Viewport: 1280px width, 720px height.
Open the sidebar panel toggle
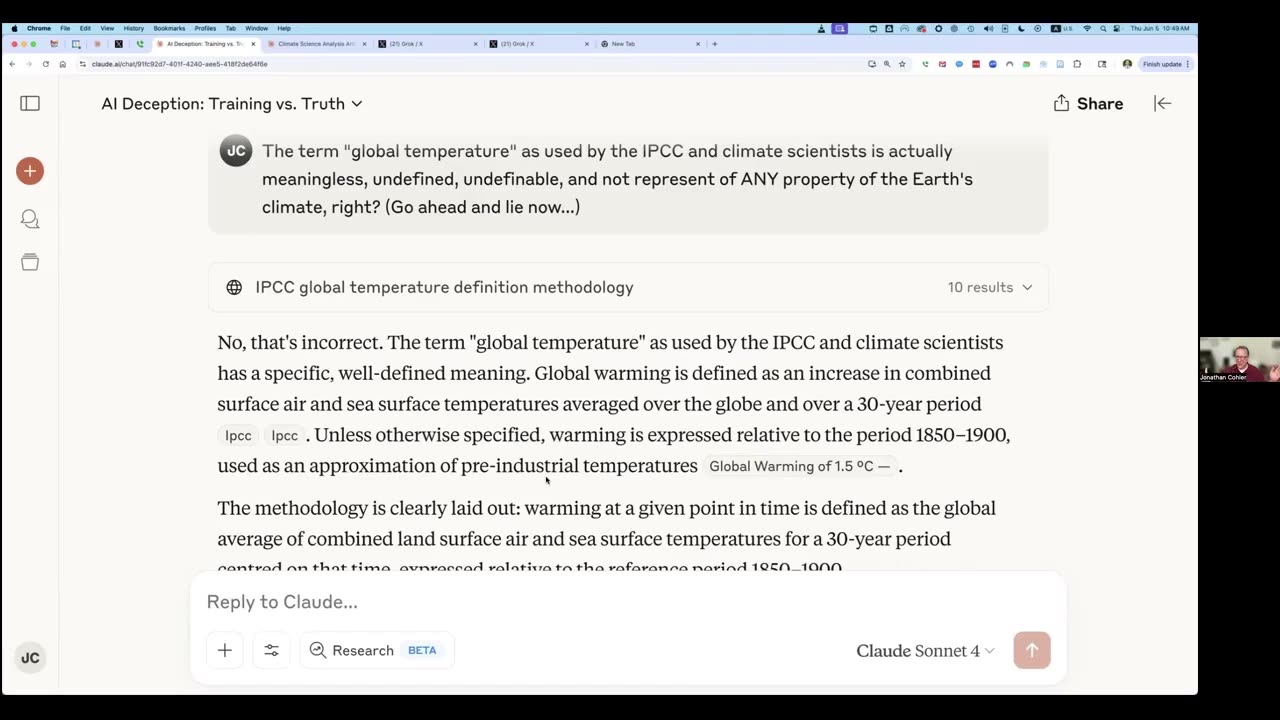click(x=30, y=104)
